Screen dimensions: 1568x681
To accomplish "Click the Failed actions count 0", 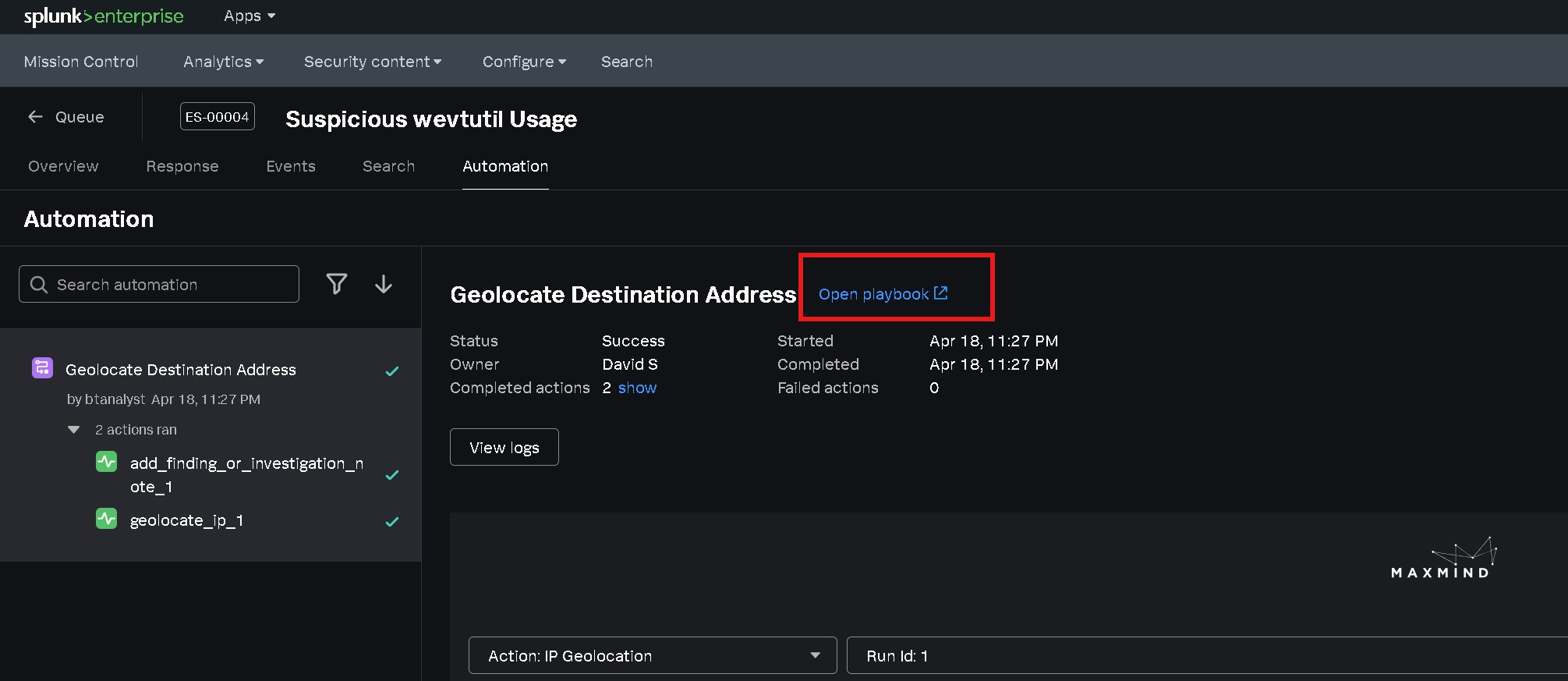I will (x=934, y=388).
